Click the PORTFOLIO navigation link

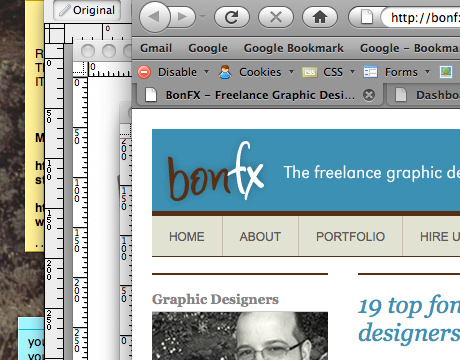[350, 237]
